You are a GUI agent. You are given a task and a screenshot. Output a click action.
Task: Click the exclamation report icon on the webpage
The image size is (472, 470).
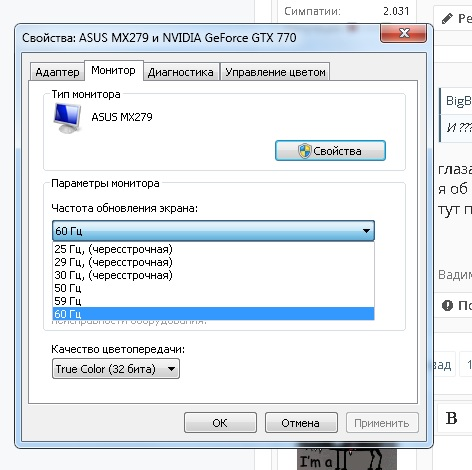(x=447, y=305)
